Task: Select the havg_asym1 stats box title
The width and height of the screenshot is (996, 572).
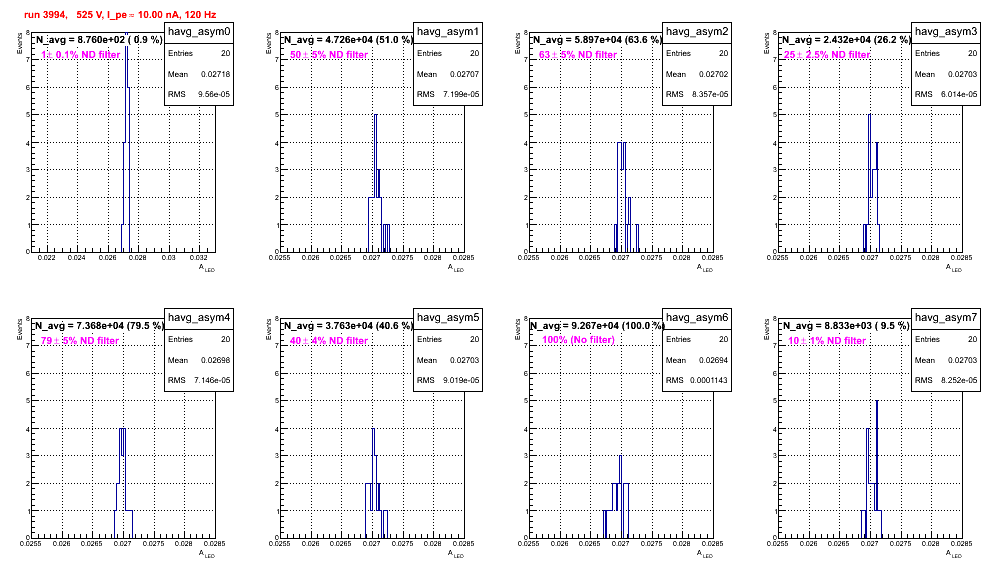Action: pos(448,31)
